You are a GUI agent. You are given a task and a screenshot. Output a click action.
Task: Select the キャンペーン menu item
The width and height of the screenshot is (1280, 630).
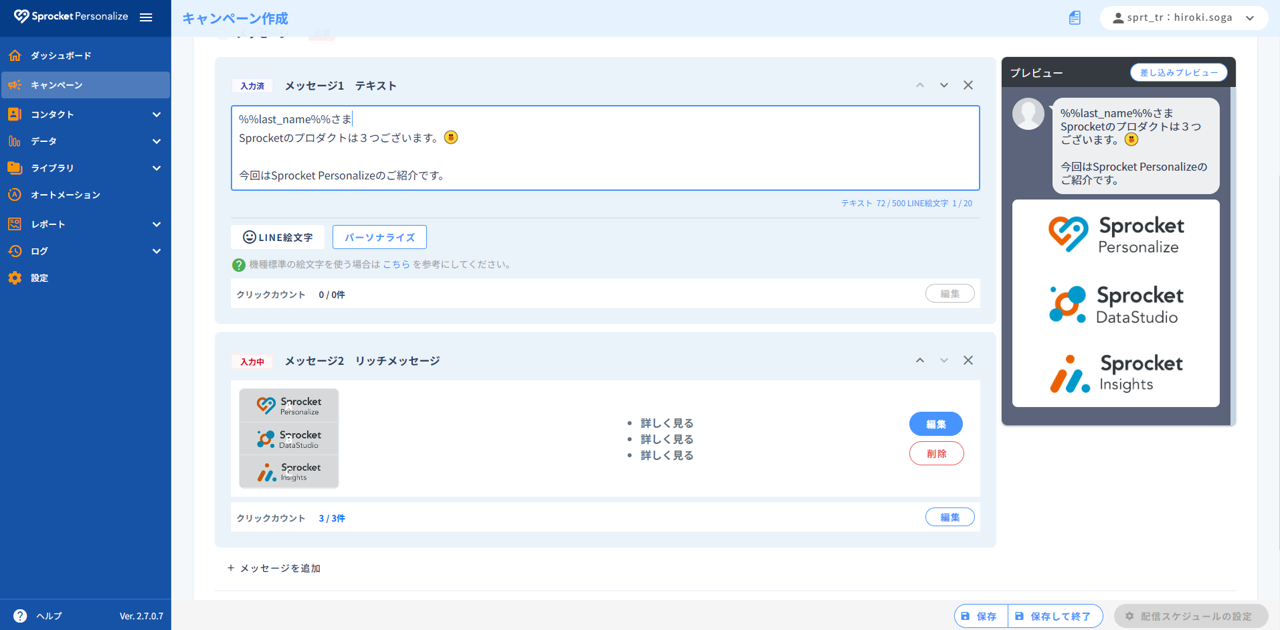tap(60, 85)
